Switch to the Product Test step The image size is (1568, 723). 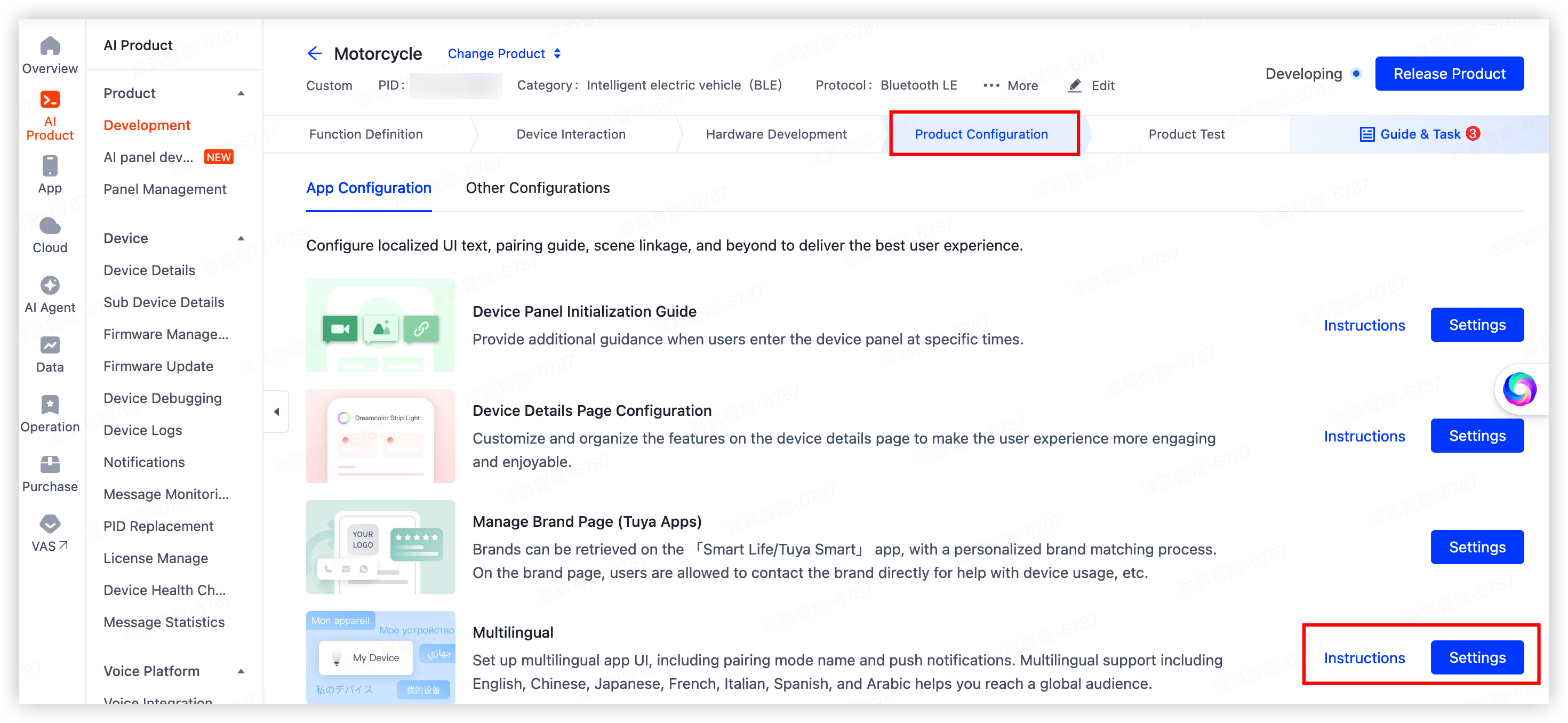[1186, 134]
